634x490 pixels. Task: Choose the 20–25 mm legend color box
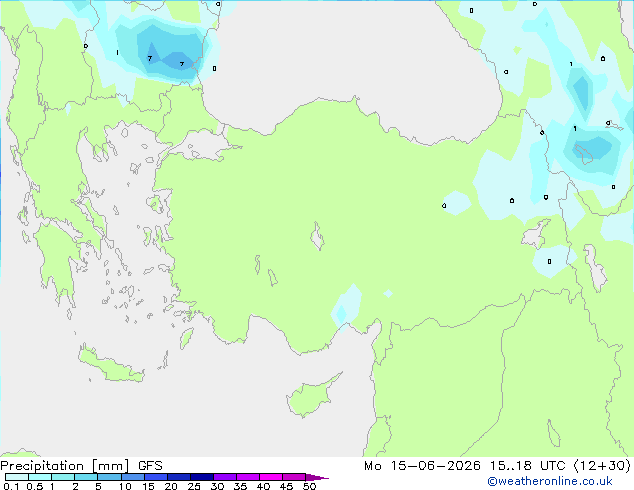pos(179,477)
